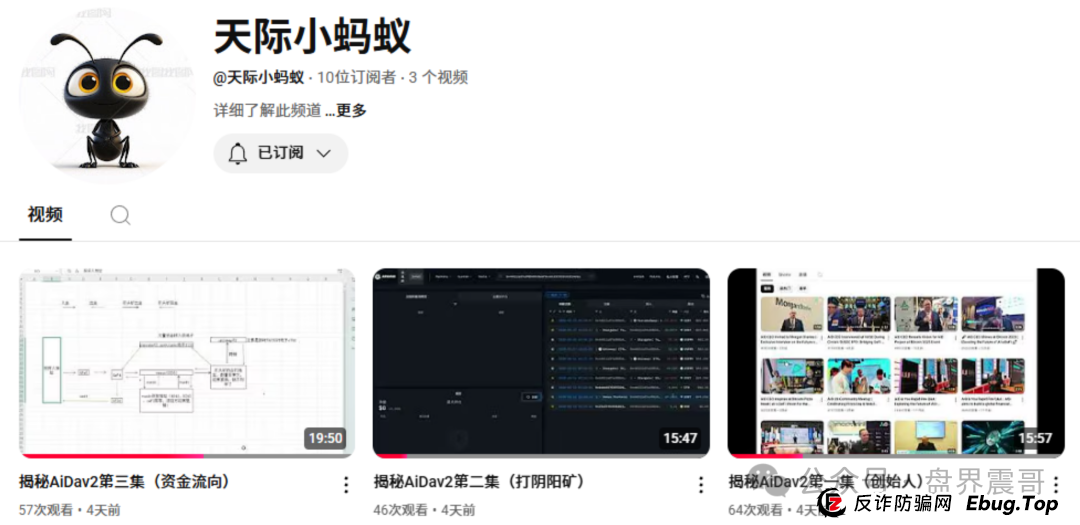This screenshot has width=1080, height=525.
Task: Click title 揭秘AiDav2第二集（打阴阳矿）
Action: pos(480,482)
